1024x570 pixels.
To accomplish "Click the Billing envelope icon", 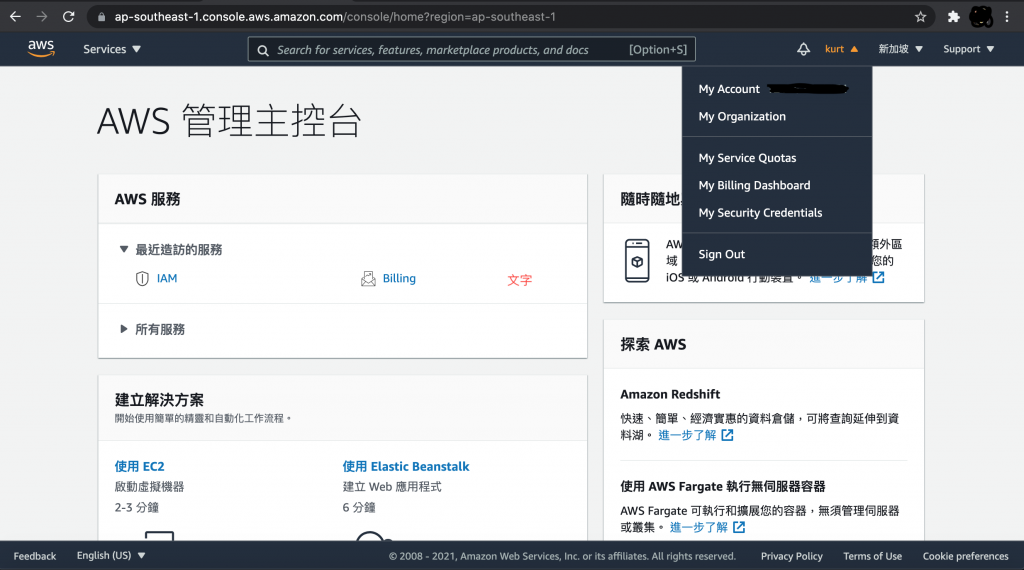I will pyautogui.click(x=368, y=279).
